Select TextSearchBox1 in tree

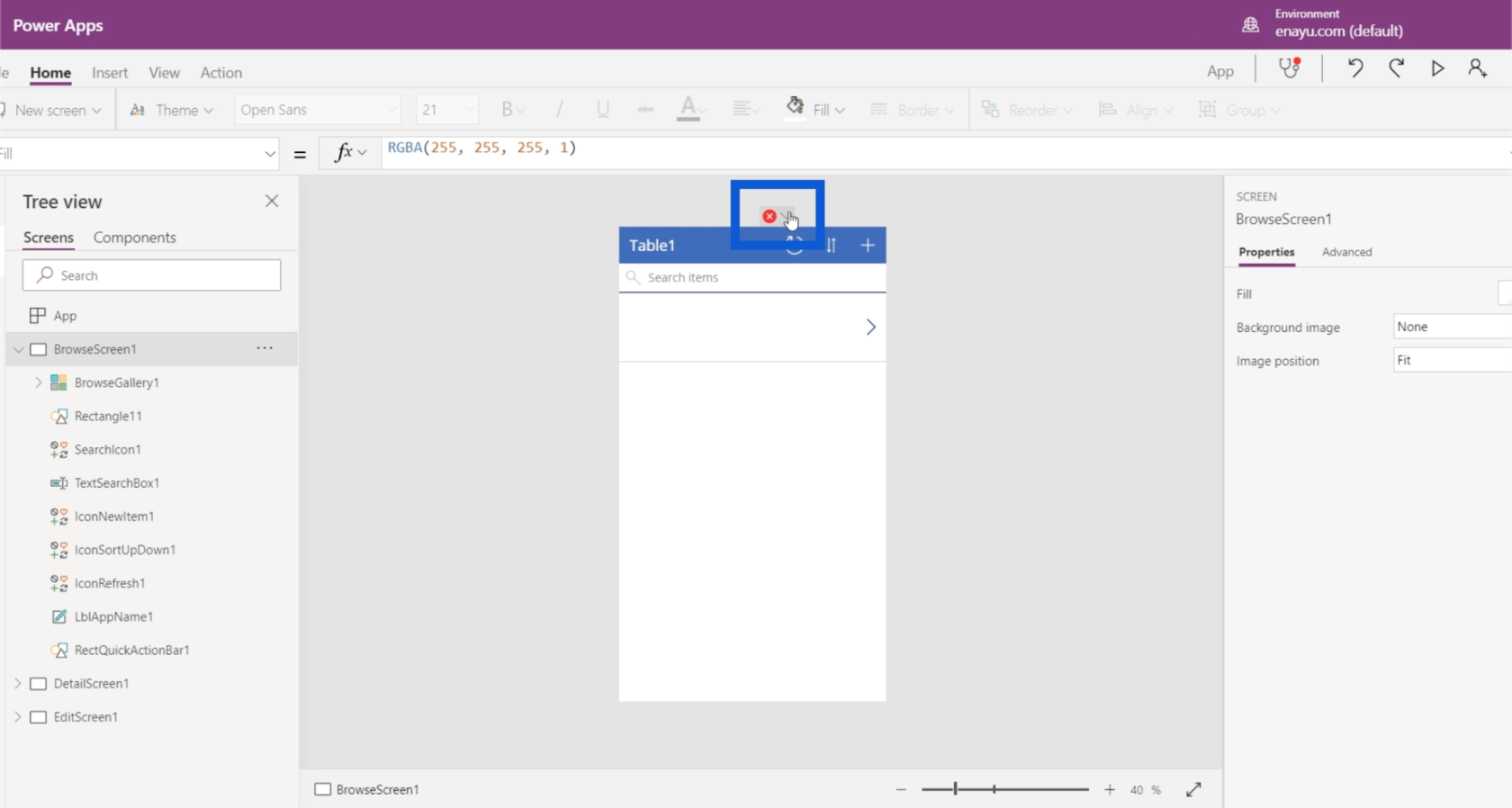pyautogui.click(x=117, y=483)
